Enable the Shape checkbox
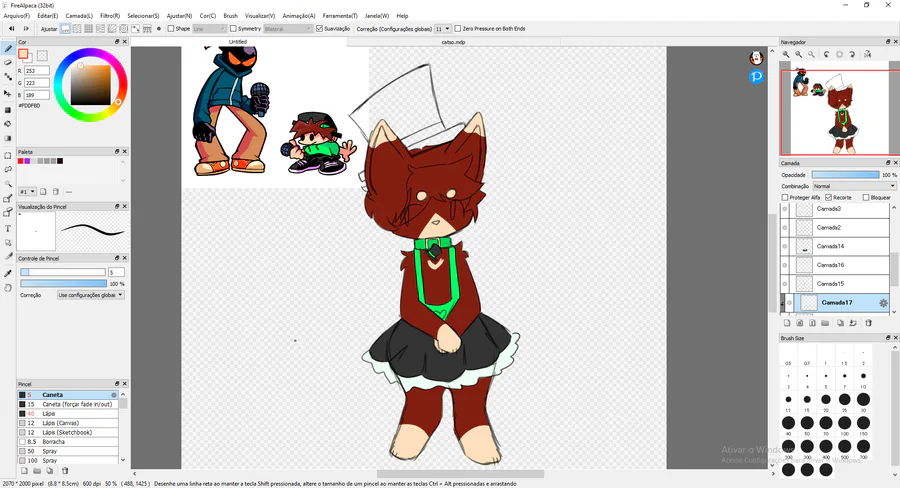The width and height of the screenshot is (900, 488). click(x=170, y=29)
